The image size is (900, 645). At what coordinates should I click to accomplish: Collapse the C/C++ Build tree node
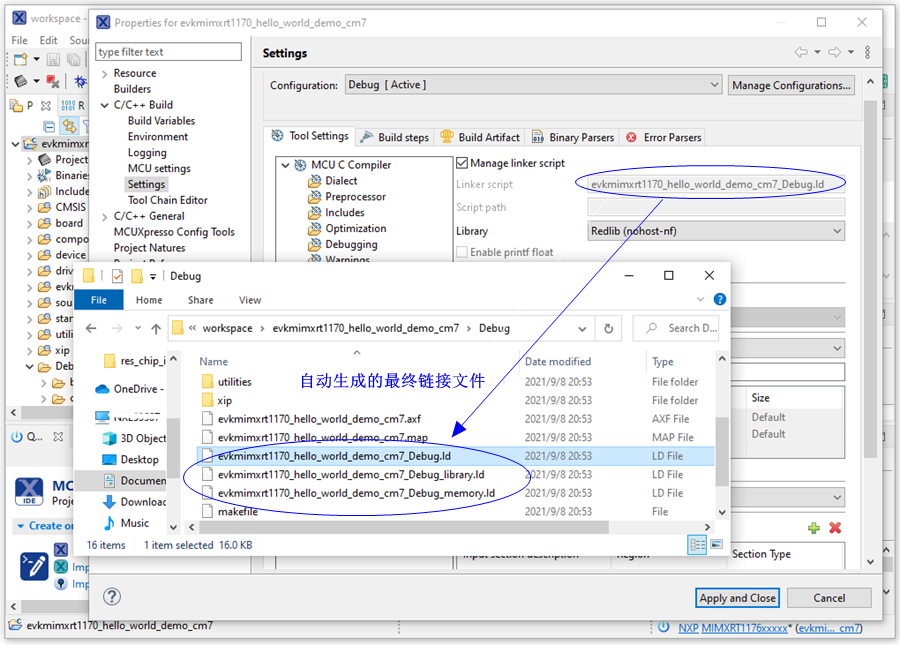pos(104,105)
